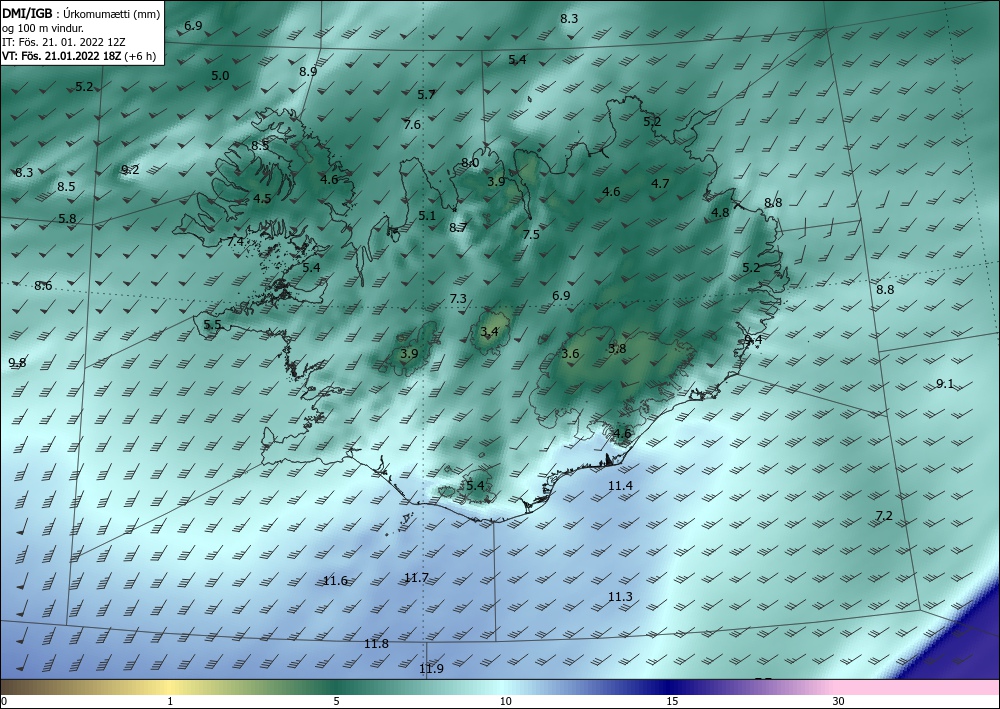1000x709 pixels.
Task: Click the 5.1 value on the map
Action: 427,216
